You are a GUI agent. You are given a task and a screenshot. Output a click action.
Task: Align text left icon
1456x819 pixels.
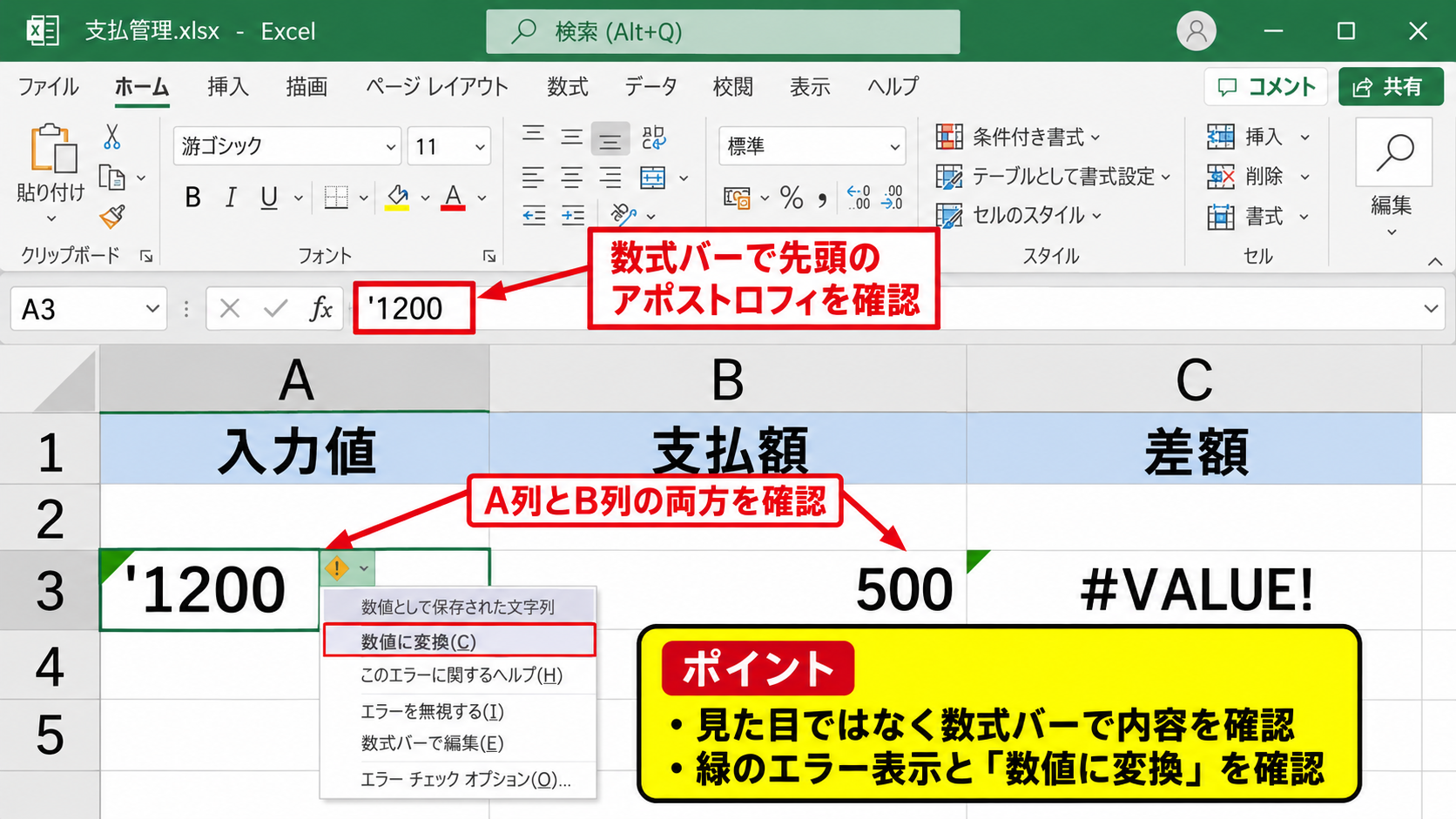click(534, 178)
